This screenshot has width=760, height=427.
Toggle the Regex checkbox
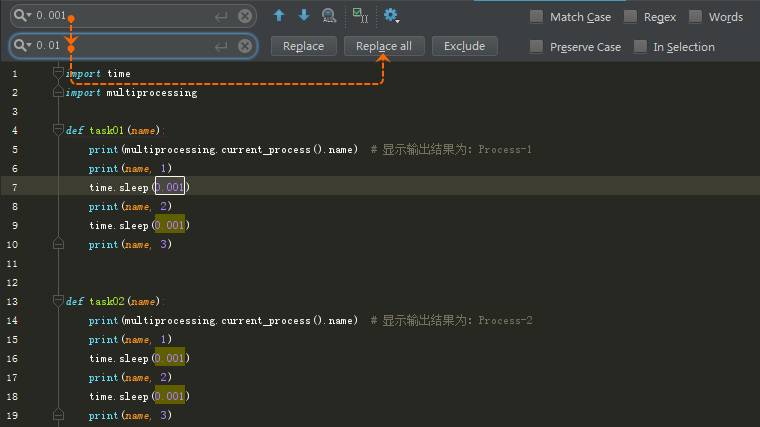point(631,17)
